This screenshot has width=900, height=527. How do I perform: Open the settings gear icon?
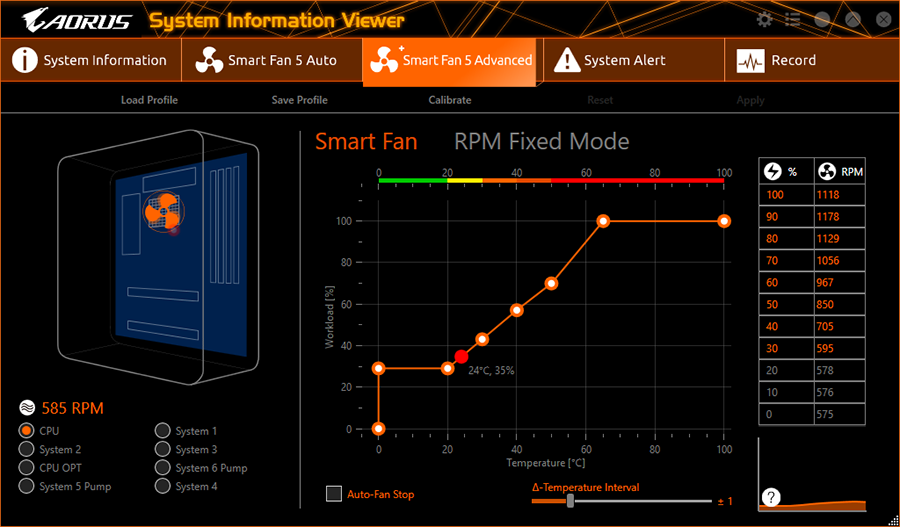click(x=764, y=20)
